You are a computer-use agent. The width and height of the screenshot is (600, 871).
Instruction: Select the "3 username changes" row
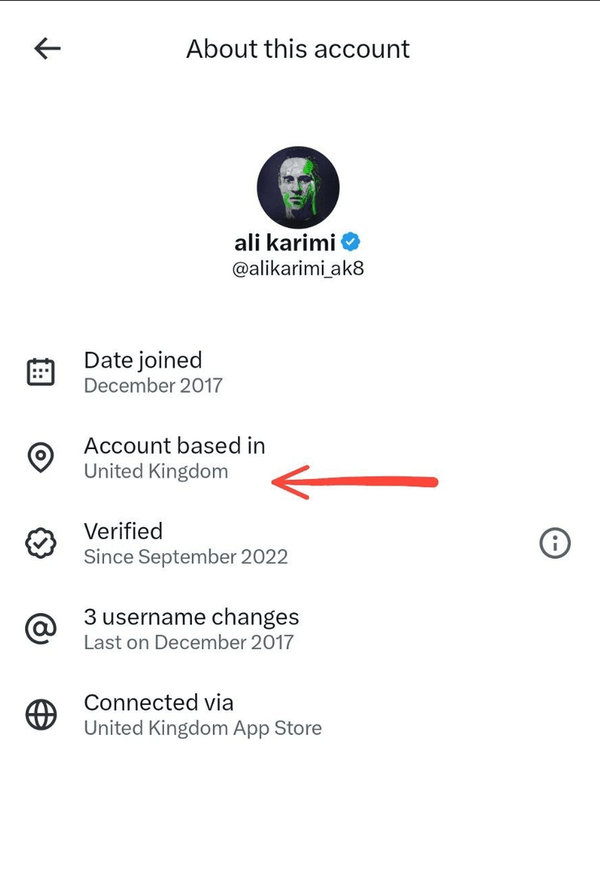tap(191, 617)
